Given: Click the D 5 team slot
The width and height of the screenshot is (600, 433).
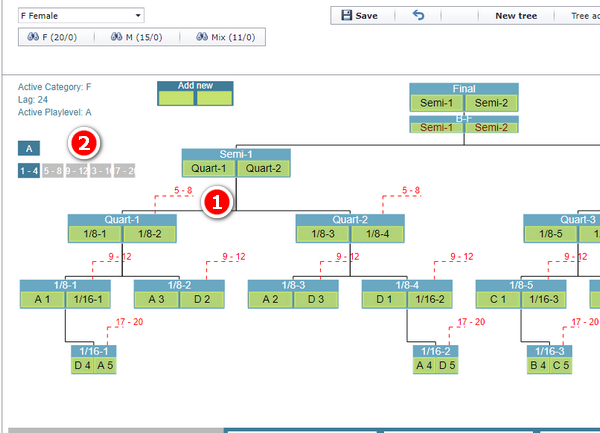Looking at the screenshot, I should pyautogui.click(x=447, y=365).
